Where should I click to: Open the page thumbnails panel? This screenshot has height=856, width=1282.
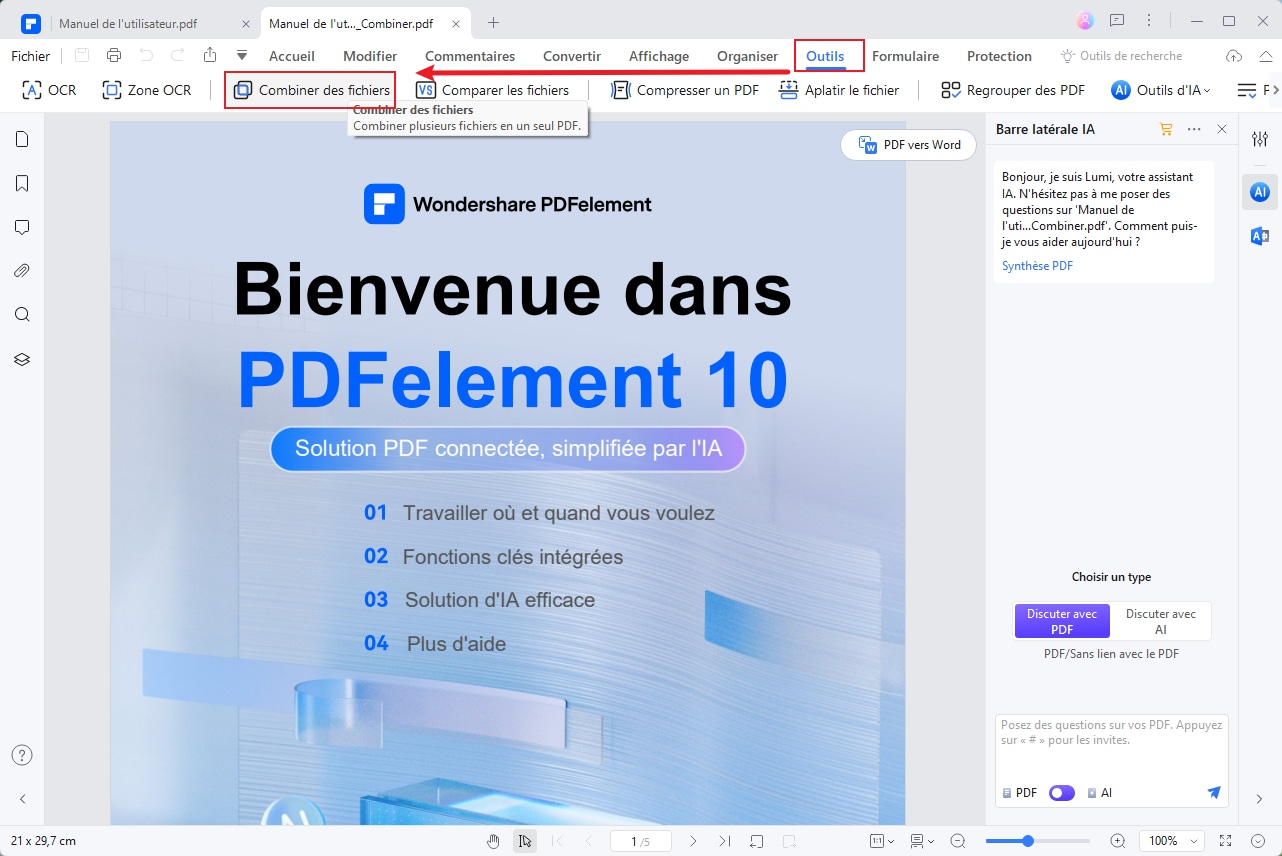[22, 139]
